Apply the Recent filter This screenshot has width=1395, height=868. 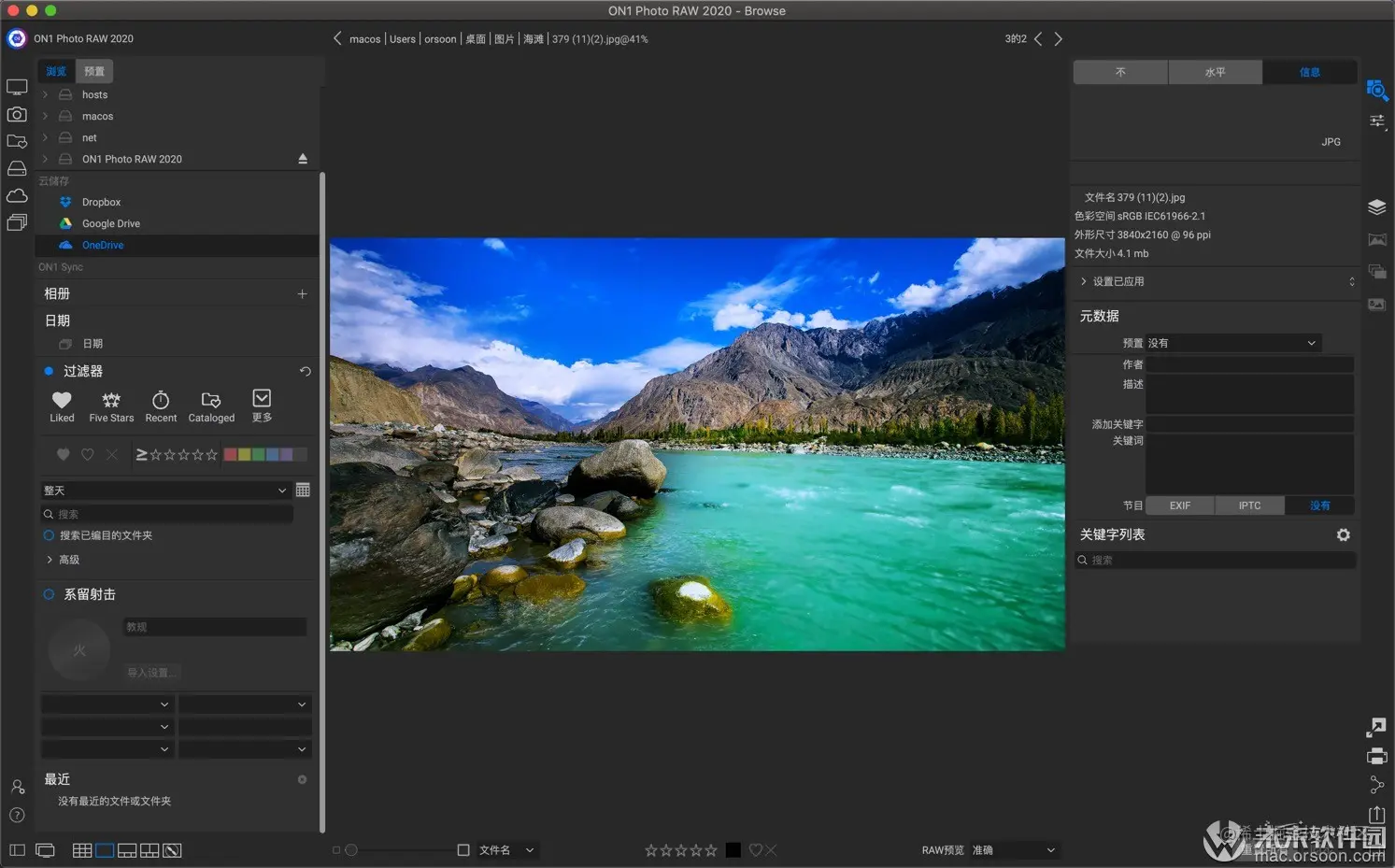(x=161, y=406)
